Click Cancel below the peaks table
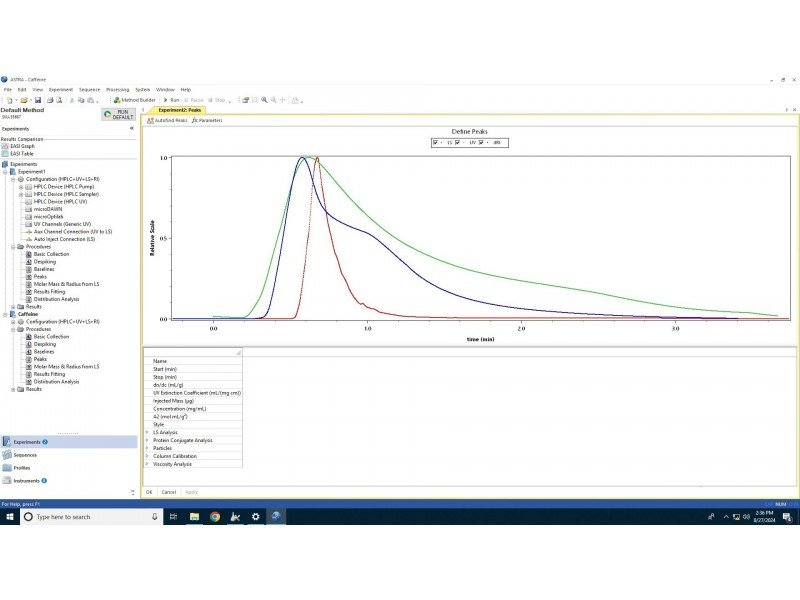Image resolution: width=800 pixels, height=600 pixels. click(x=169, y=492)
